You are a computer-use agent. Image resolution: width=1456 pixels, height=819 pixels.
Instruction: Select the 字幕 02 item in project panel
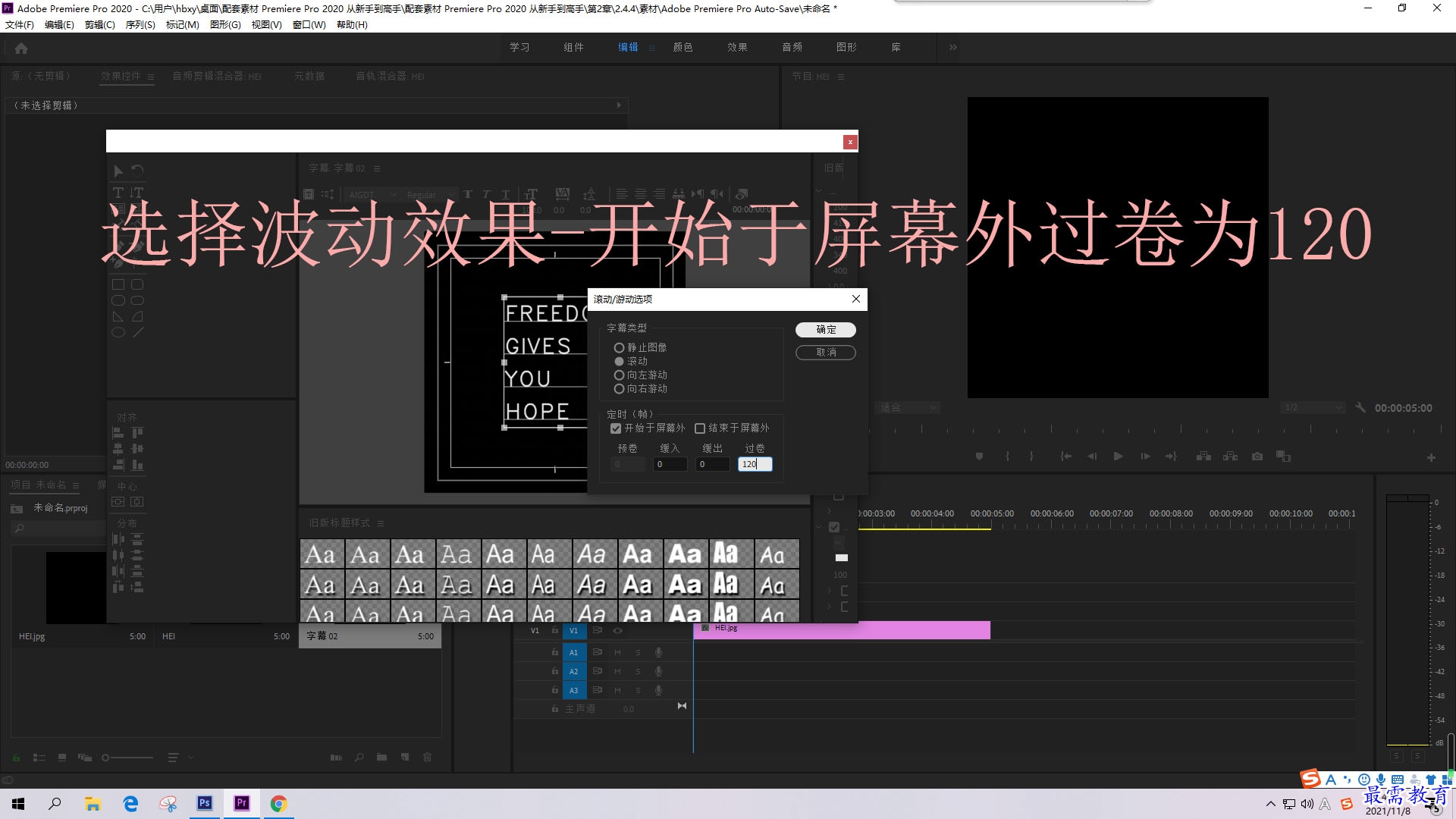pyautogui.click(x=370, y=636)
